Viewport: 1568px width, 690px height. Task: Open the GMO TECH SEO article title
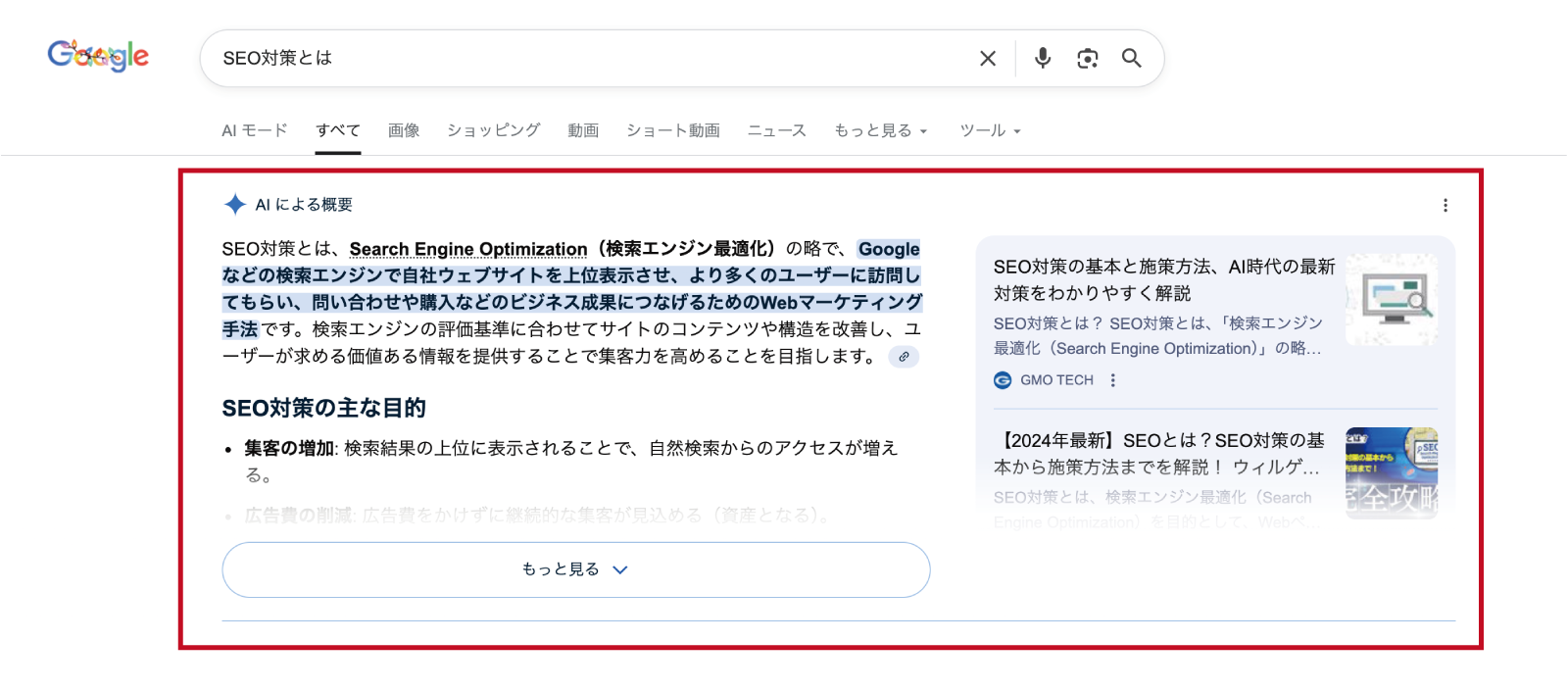[x=1163, y=279]
